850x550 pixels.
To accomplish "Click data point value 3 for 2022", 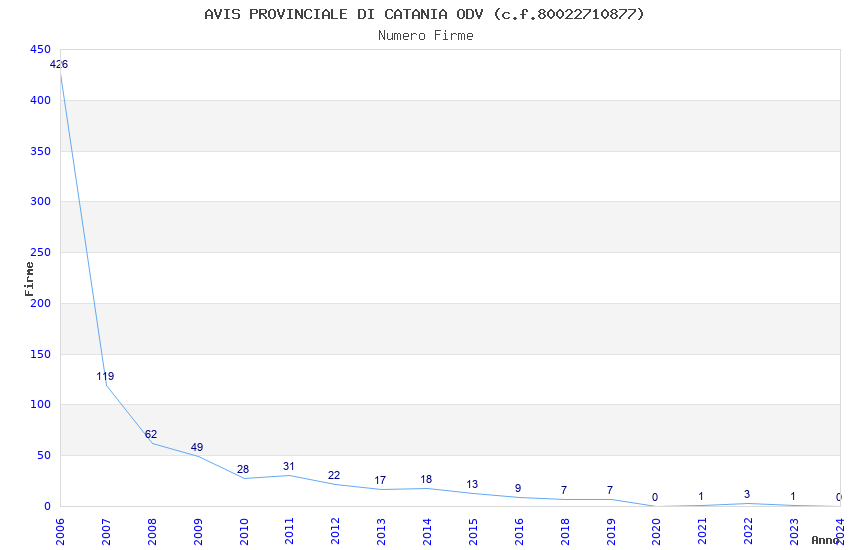I will pos(747,494).
